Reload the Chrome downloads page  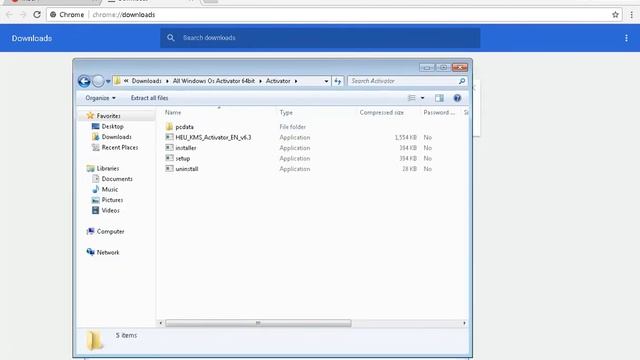tap(37, 15)
